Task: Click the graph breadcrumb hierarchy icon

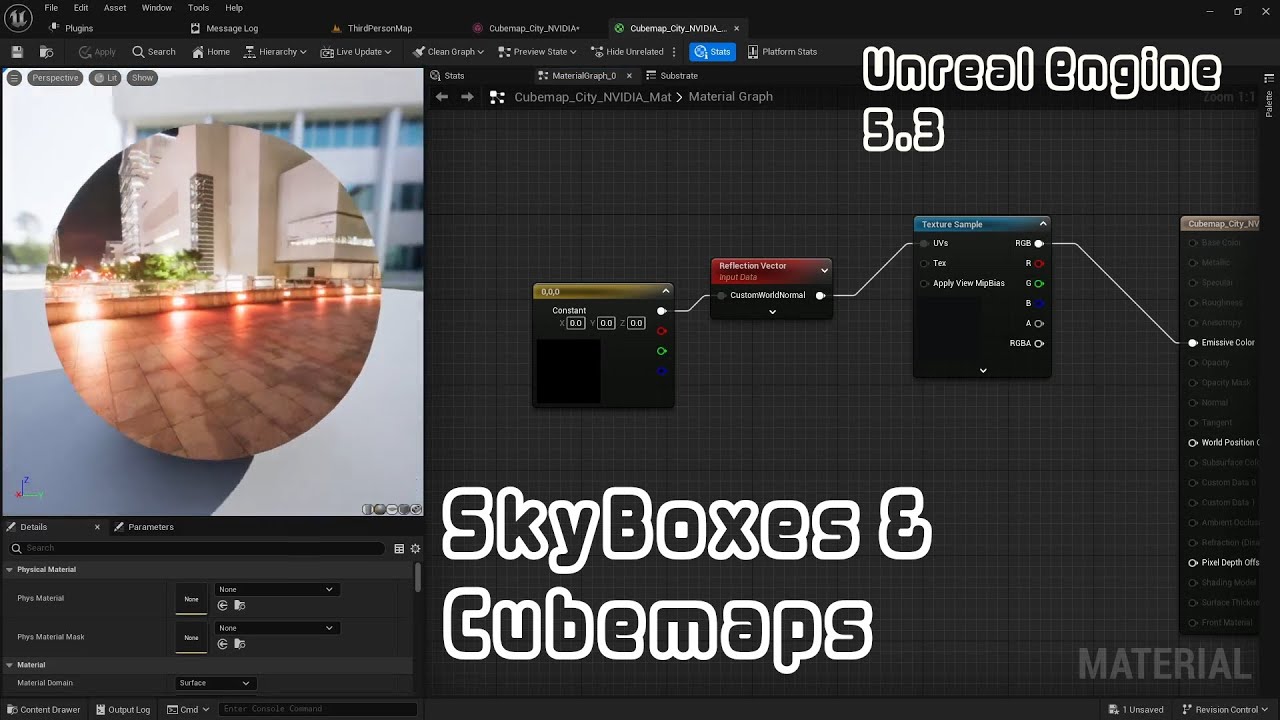Action: click(x=497, y=97)
